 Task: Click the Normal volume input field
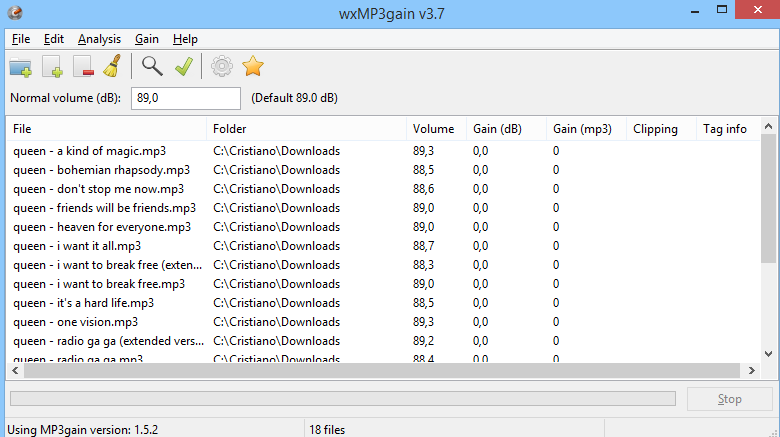tap(186, 98)
